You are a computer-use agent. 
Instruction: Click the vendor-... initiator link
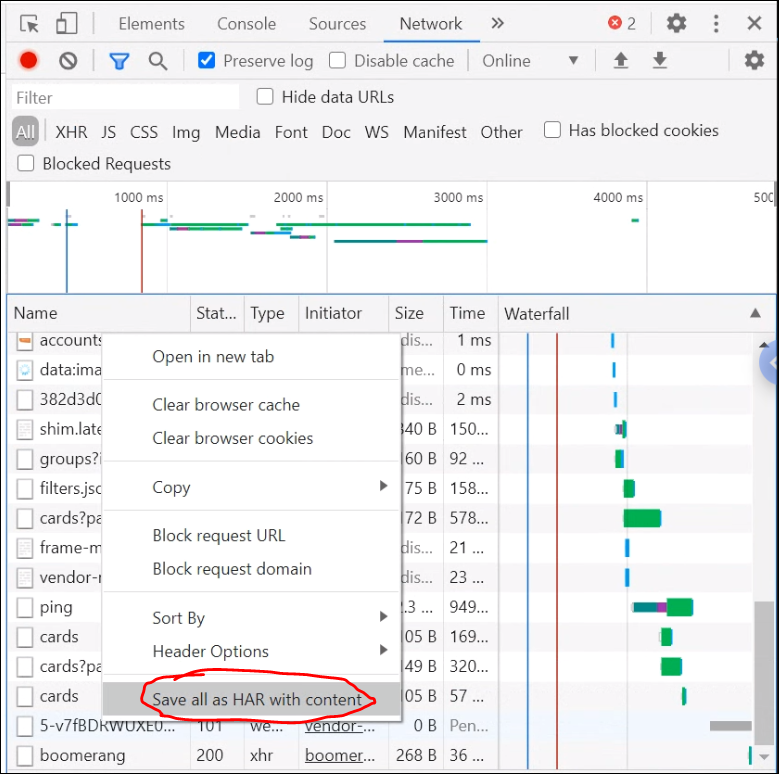coord(340,725)
